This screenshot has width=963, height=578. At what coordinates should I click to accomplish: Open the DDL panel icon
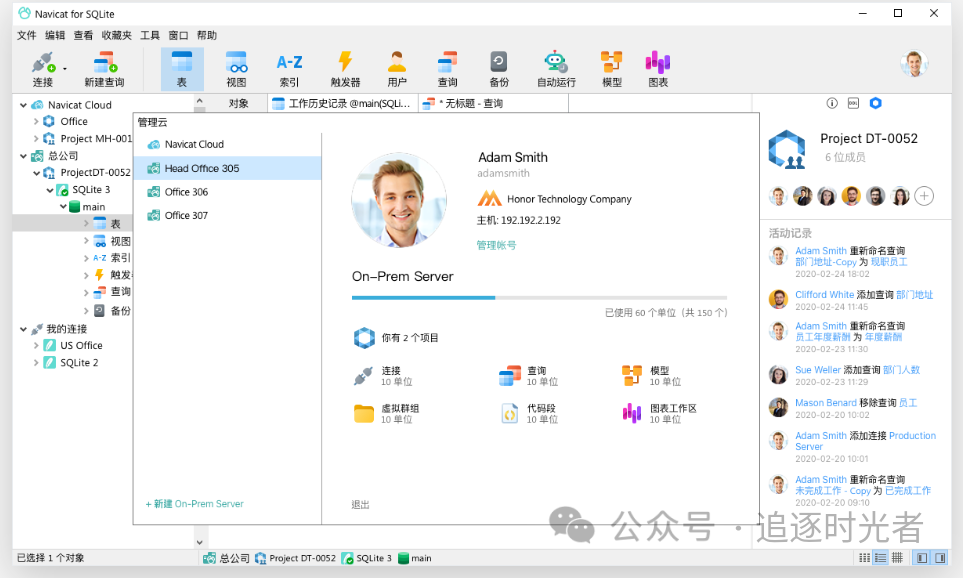(x=853, y=103)
